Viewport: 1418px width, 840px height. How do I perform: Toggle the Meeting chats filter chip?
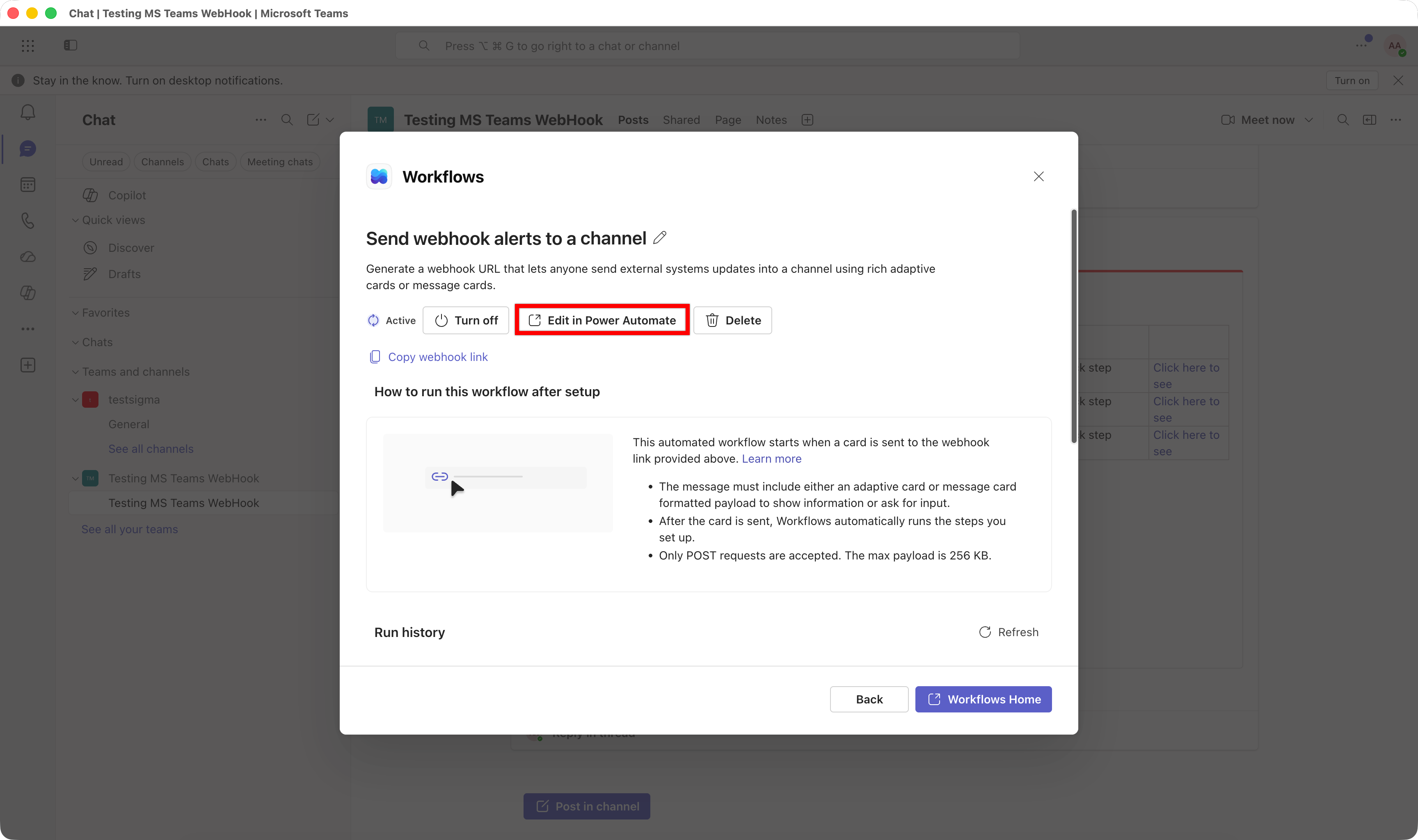tap(280, 162)
